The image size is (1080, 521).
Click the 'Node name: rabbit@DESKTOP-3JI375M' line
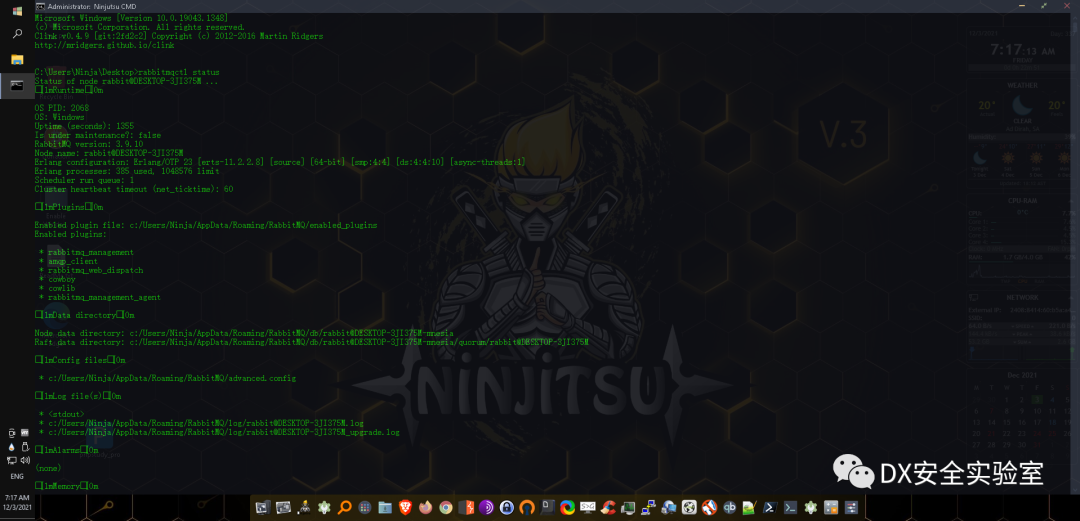tap(109, 153)
